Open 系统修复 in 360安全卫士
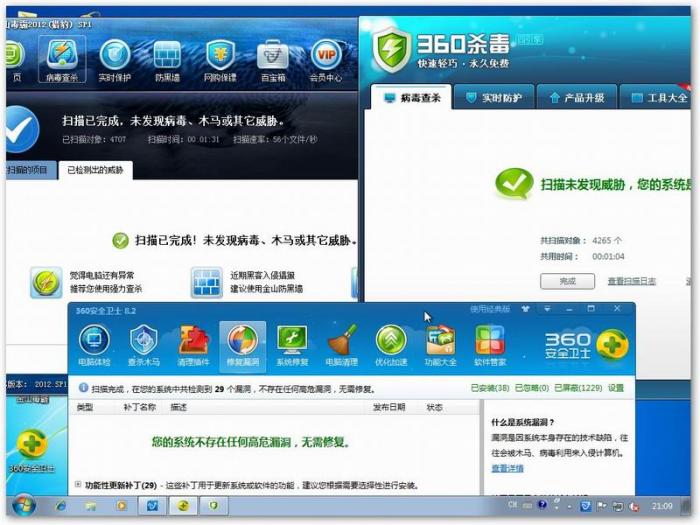Viewport: 700px width, 525px height. coord(292,346)
